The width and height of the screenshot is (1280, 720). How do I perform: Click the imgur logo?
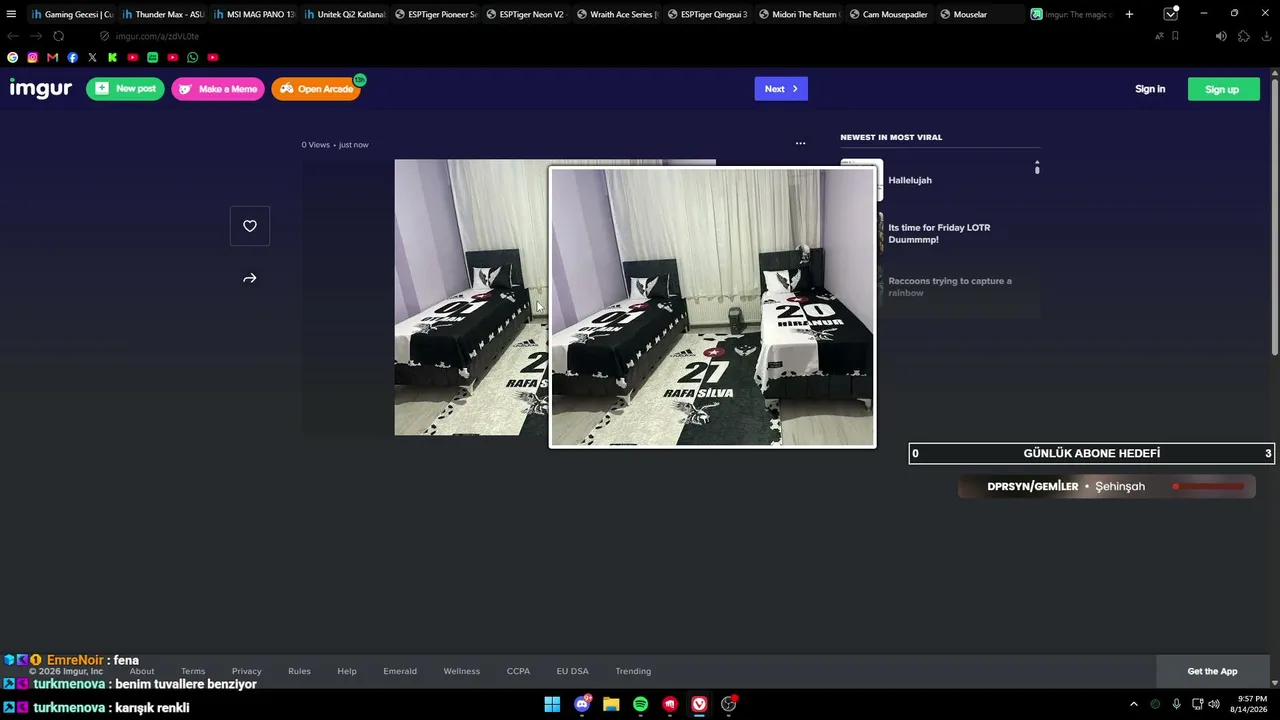pyautogui.click(x=41, y=89)
